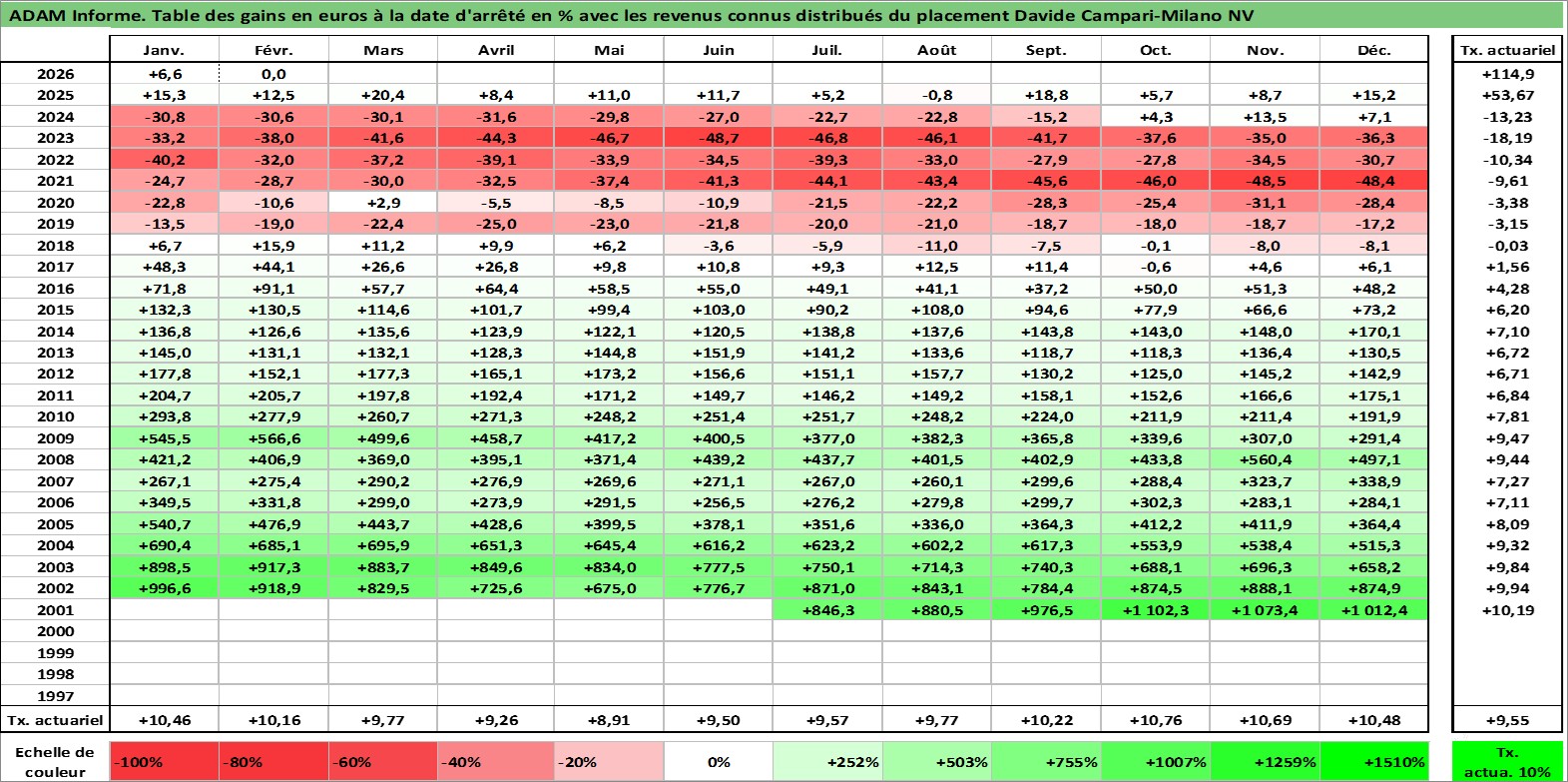Click the +846,3 cell in 2001 row
Viewport: 1568px width, 782px height.
pyautogui.click(x=827, y=610)
